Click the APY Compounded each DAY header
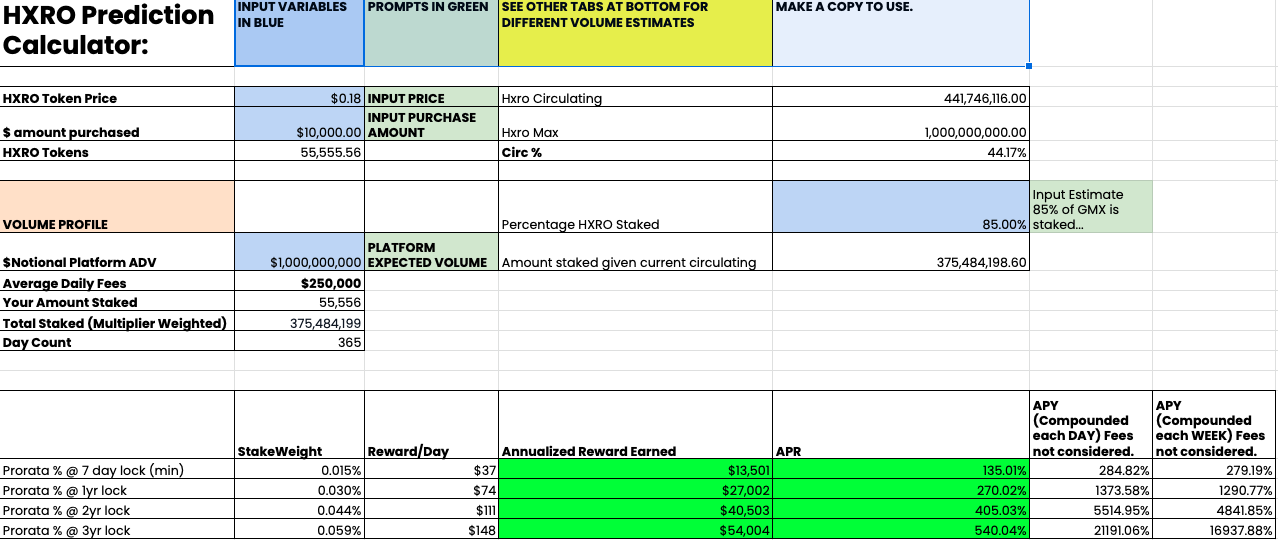This screenshot has height=540, width=1278. (1091, 425)
